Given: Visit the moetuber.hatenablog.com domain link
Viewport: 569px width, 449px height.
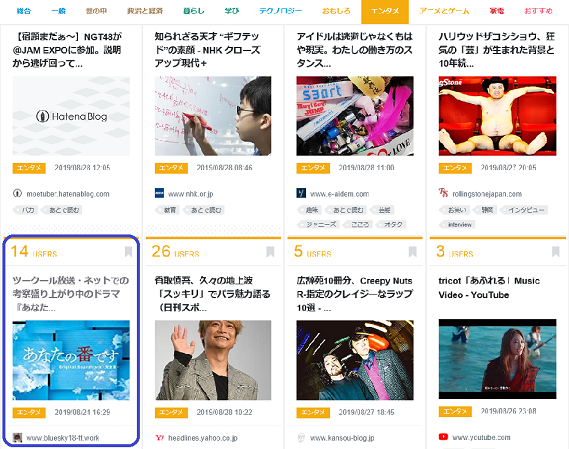Looking at the screenshot, I should [68, 194].
